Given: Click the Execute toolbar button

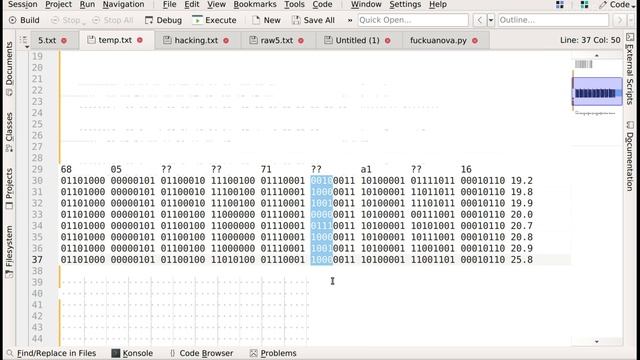Looking at the screenshot, I should [x=214, y=20].
